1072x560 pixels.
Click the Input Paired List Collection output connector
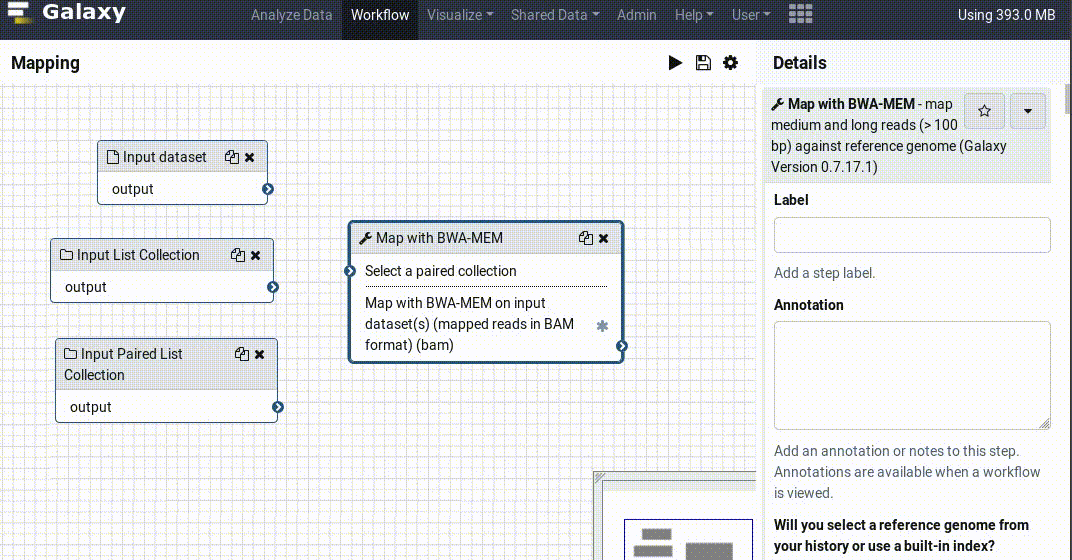(278, 407)
